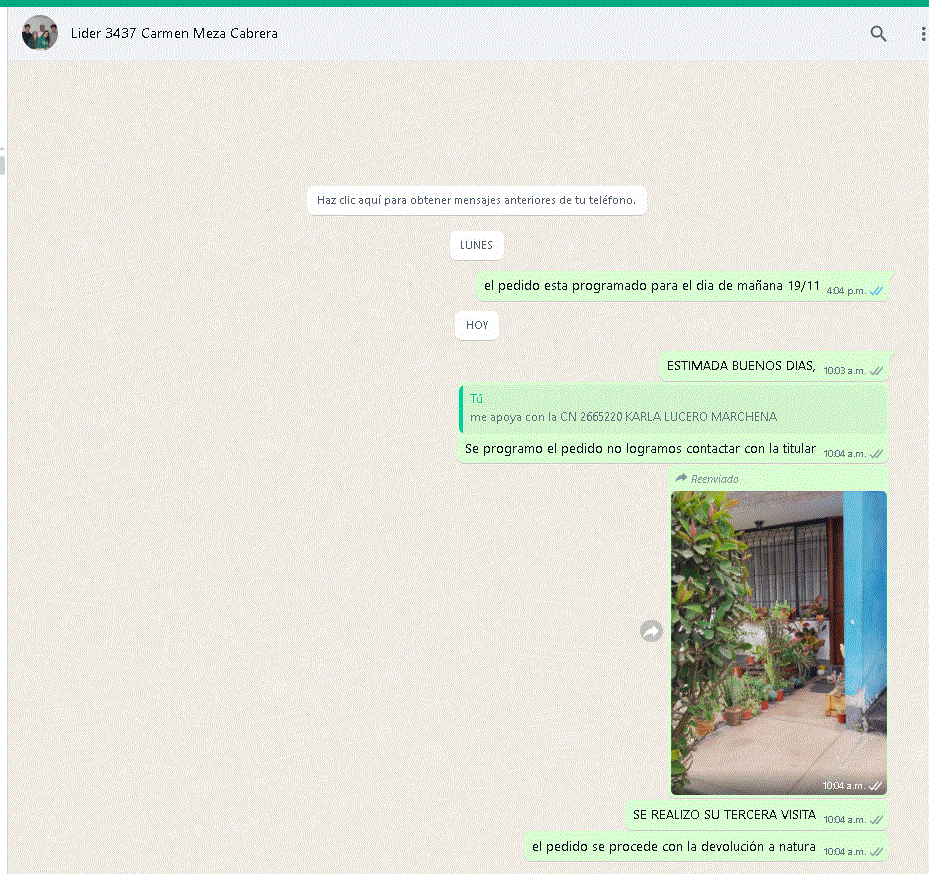The image size is (929, 874).
Task: Load earlier messages from your phone
Action: 476,200
